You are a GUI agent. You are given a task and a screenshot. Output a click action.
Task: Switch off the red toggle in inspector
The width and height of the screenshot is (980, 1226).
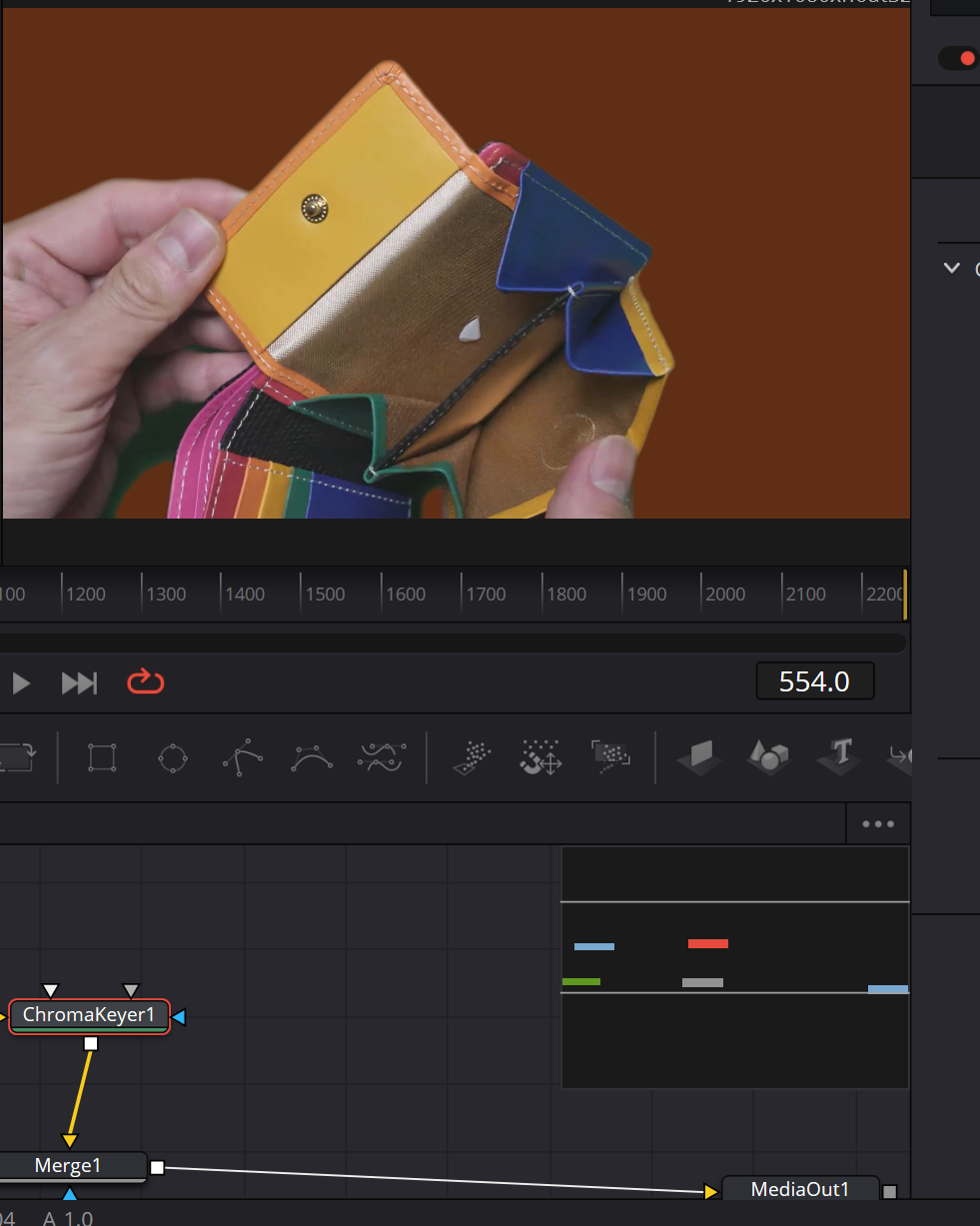(960, 58)
